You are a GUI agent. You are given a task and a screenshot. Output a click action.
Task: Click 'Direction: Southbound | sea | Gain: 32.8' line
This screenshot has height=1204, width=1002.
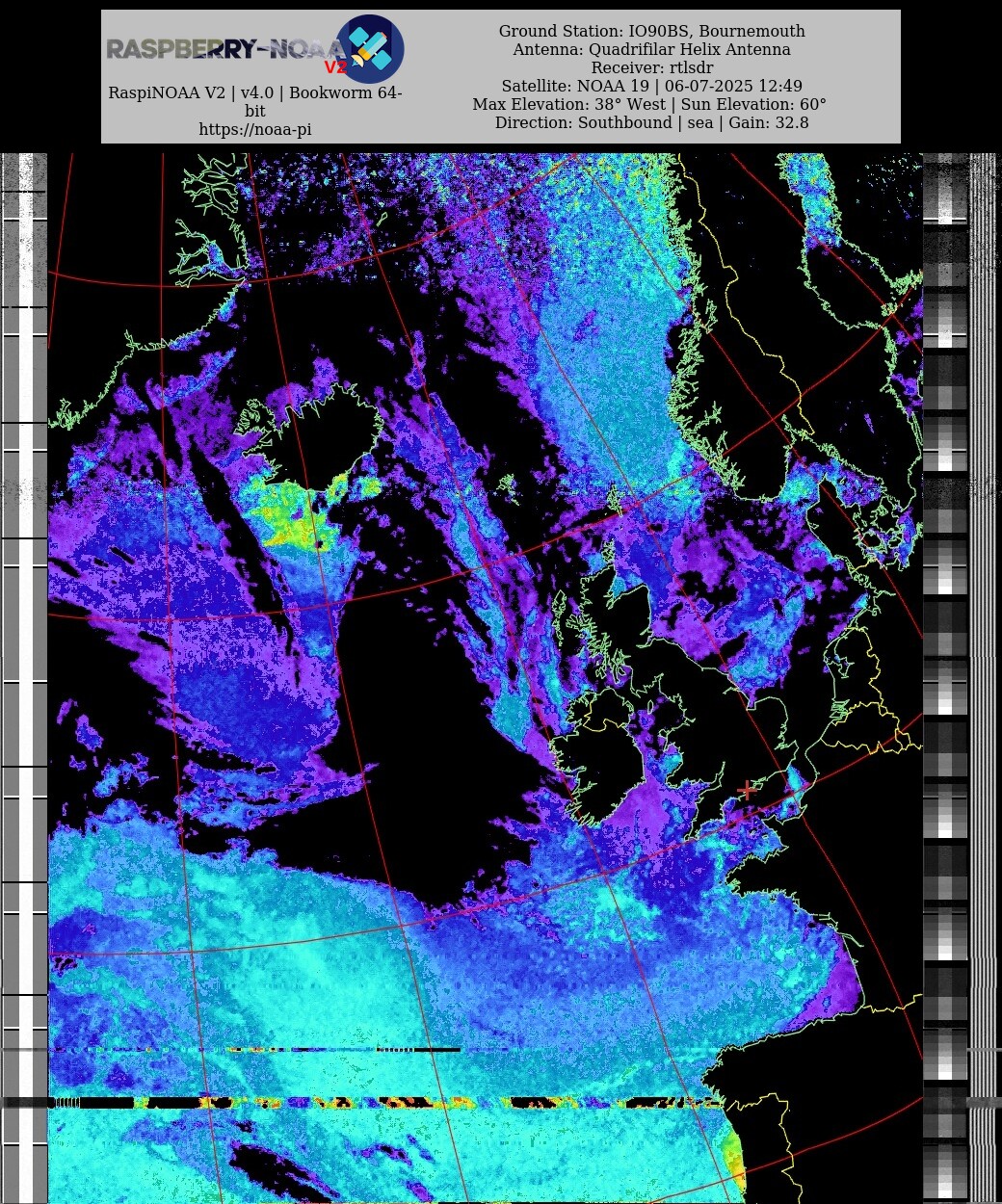coord(652,123)
